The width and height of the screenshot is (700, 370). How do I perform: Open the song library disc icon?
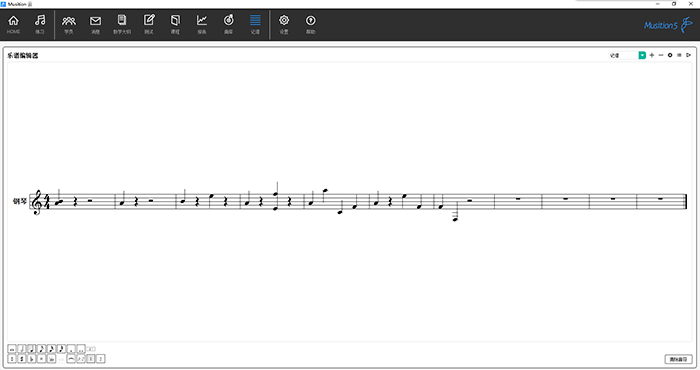point(229,24)
